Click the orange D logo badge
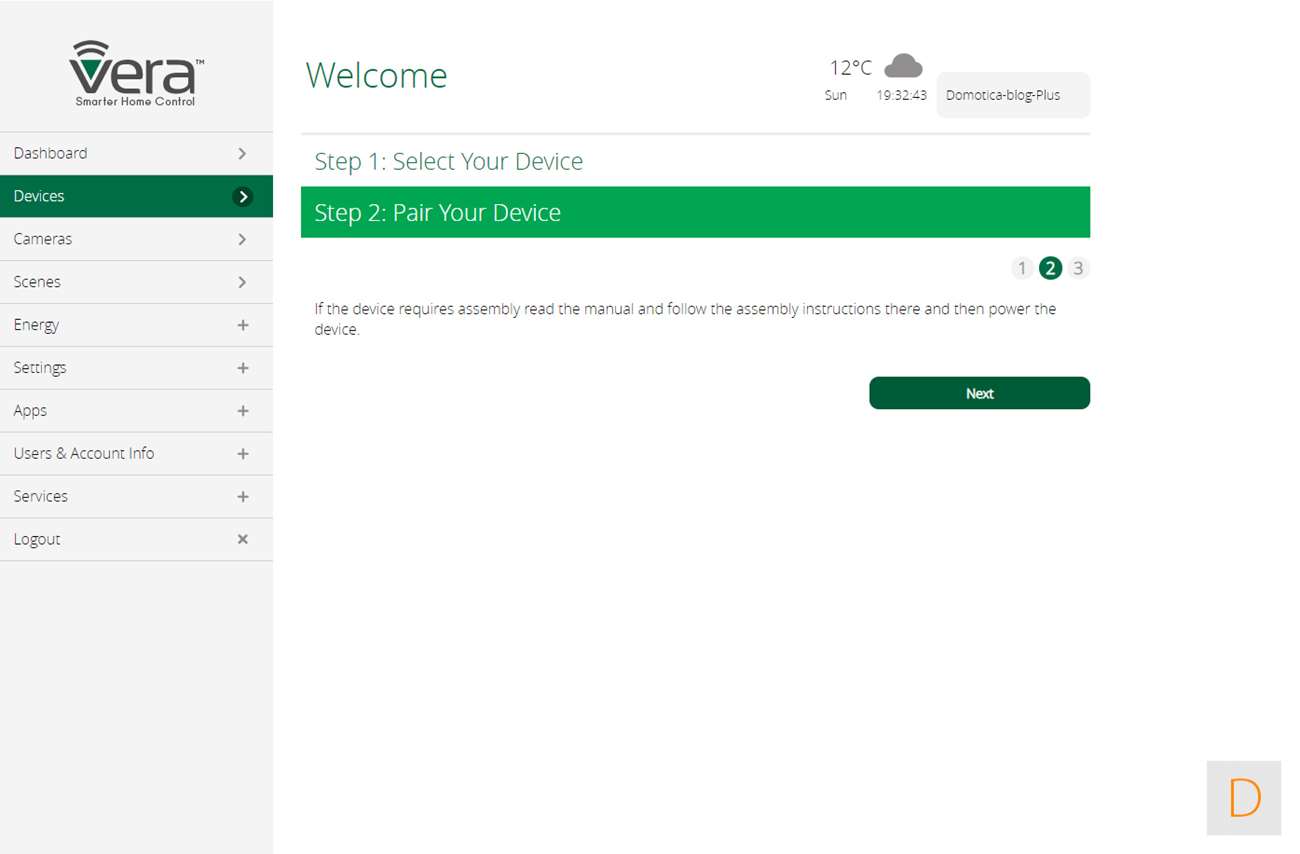The image size is (1300, 854). coord(1244,798)
